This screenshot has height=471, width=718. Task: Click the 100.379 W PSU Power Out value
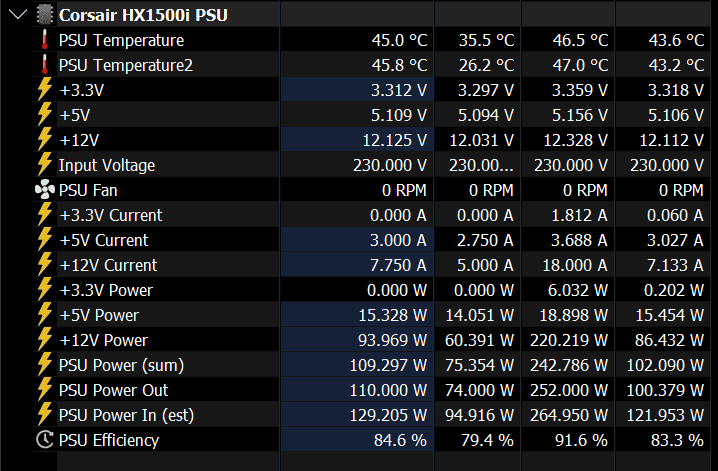coord(665,390)
